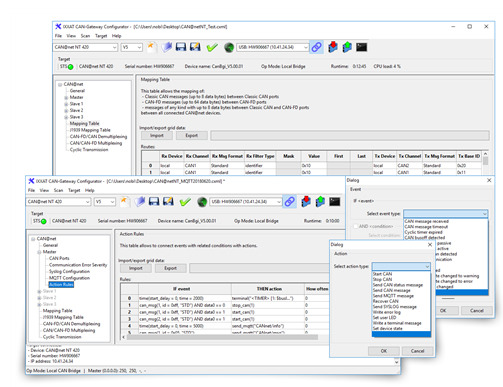
Task: Click globe scan icon in Mapping Table window
Action: click(229, 48)
